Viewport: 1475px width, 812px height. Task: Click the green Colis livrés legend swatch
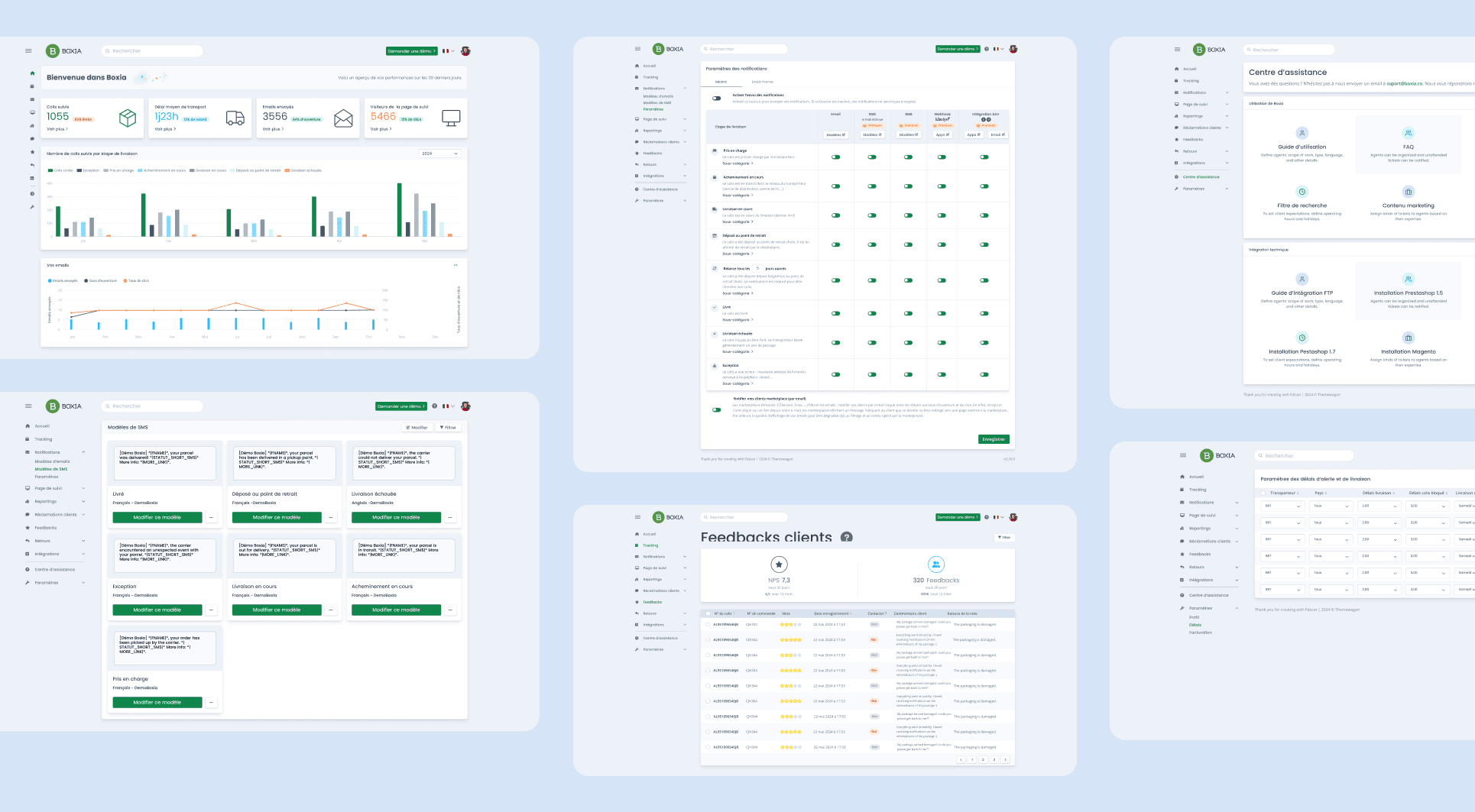tap(50, 170)
